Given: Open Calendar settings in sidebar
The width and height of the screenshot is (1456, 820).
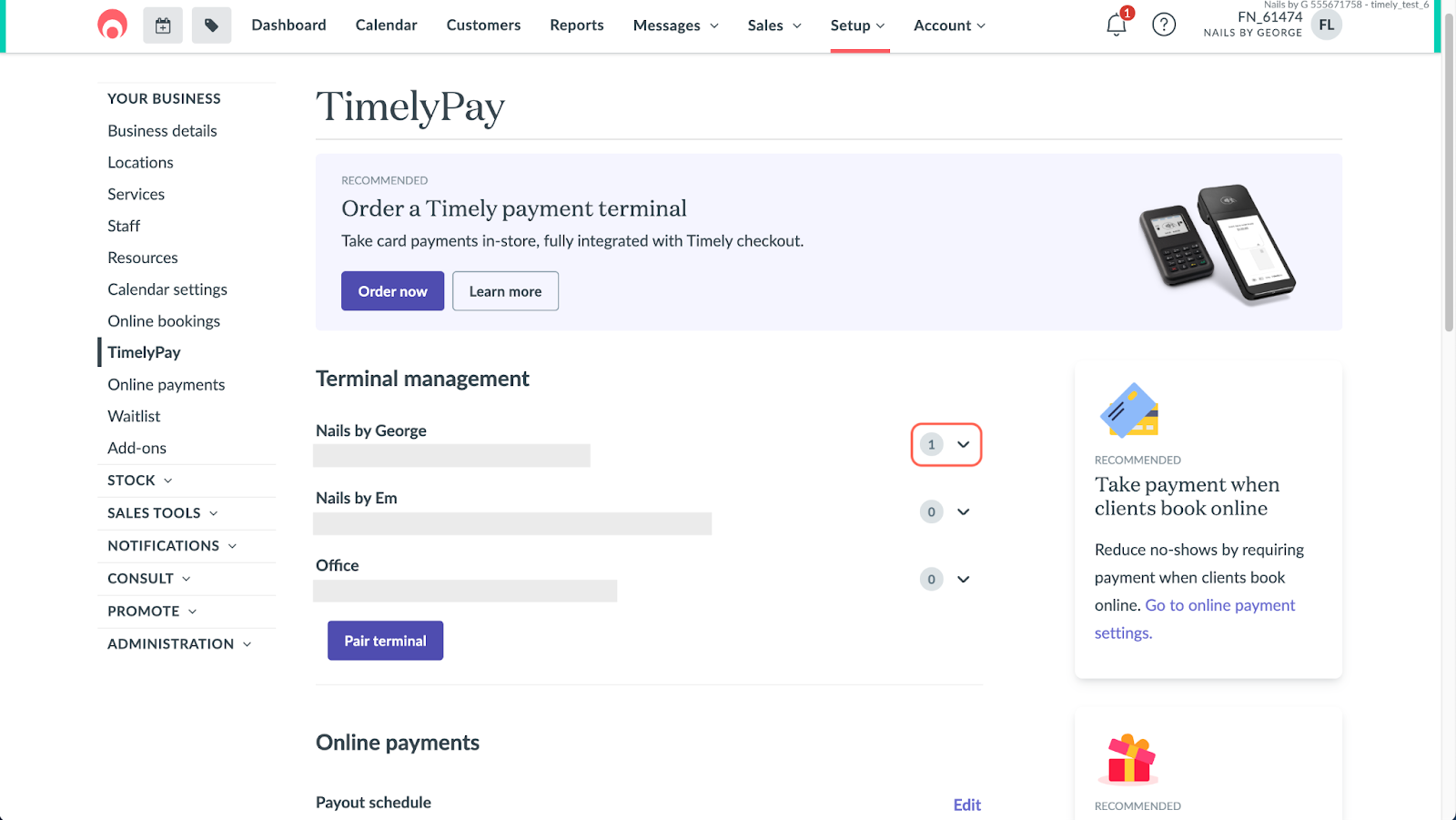Looking at the screenshot, I should pos(167,289).
